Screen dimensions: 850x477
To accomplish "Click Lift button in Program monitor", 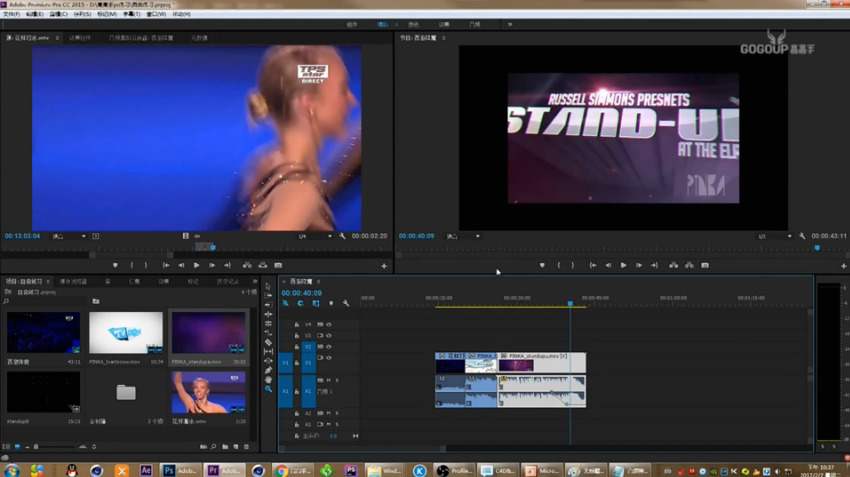I will click(x=673, y=266).
